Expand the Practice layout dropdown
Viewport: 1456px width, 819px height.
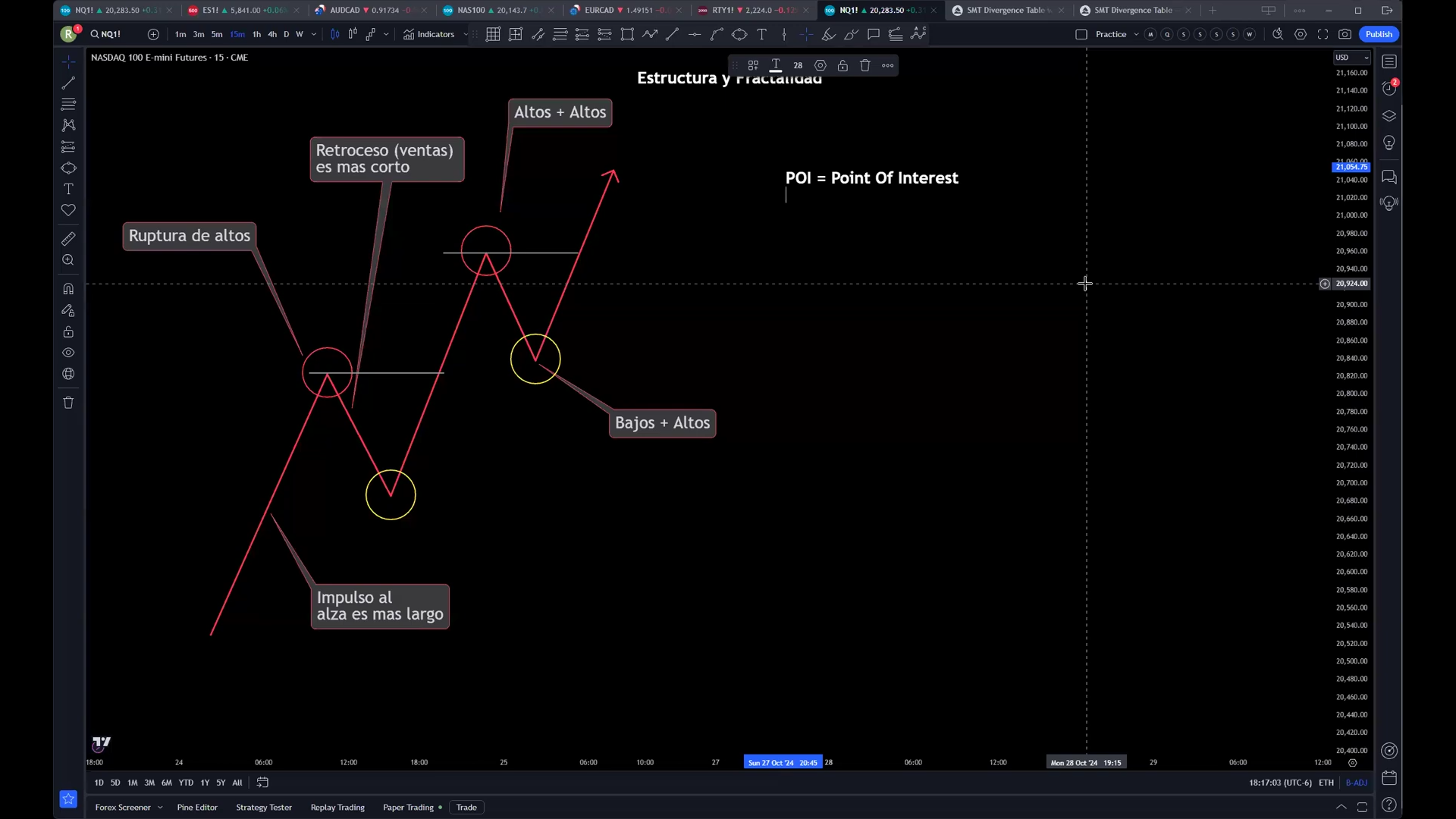1135,34
